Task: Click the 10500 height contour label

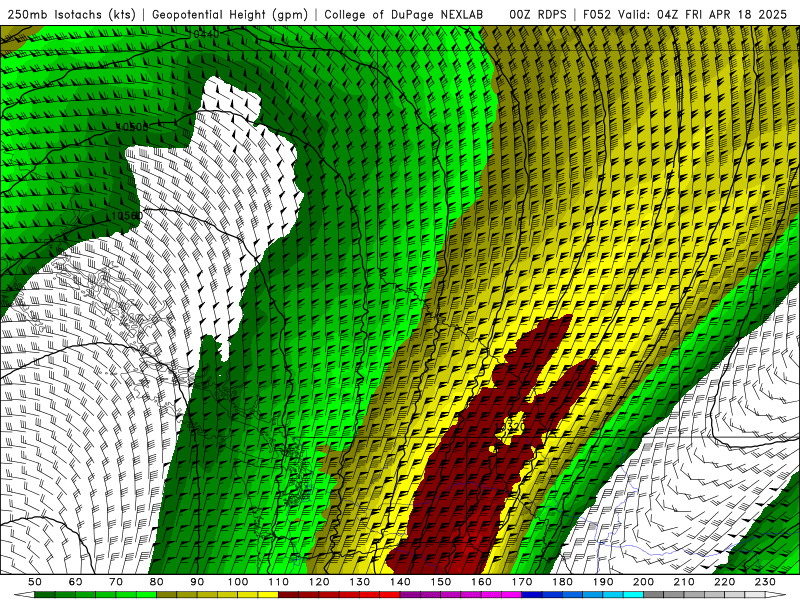Action: pyautogui.click(x=132, y=127)
